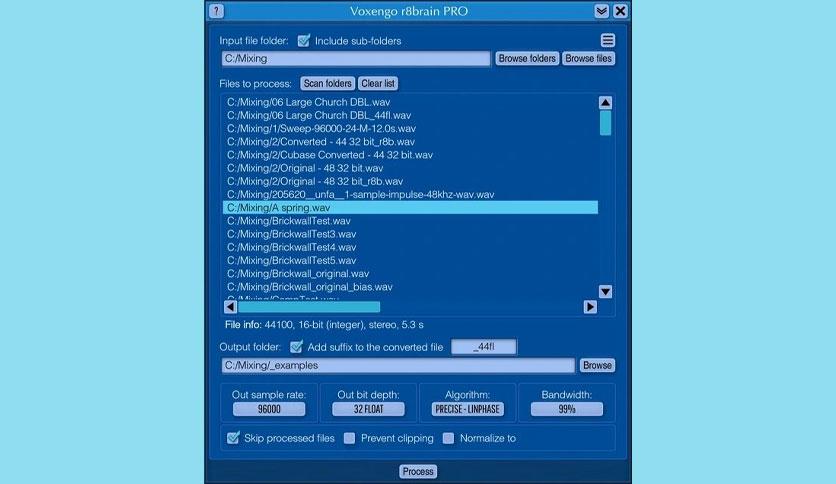Click the input folder path field C:/Mixing
The width and height of the screenshot is (836, 484).
click(356, 58)
